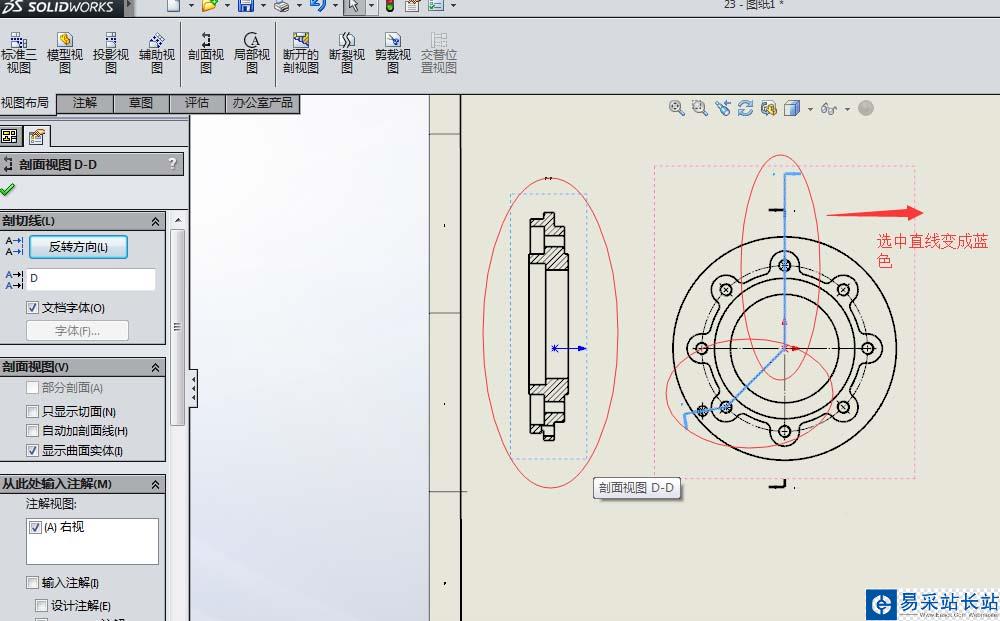Open the 草图 tab
Image resolution: width=1000 pixels, height=621 pixels.
141,103
